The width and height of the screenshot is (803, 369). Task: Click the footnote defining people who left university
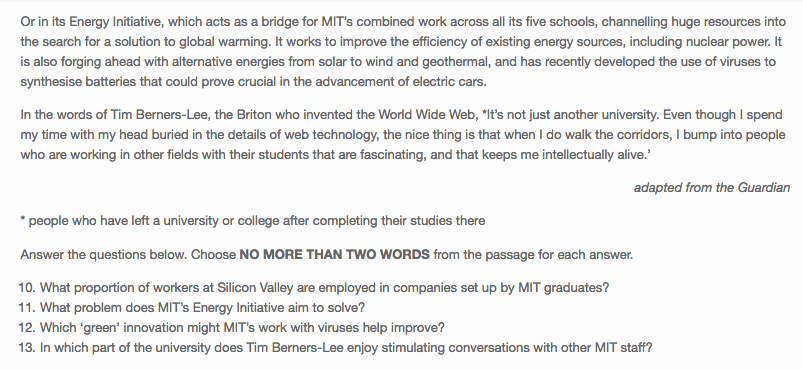[252, 221]
